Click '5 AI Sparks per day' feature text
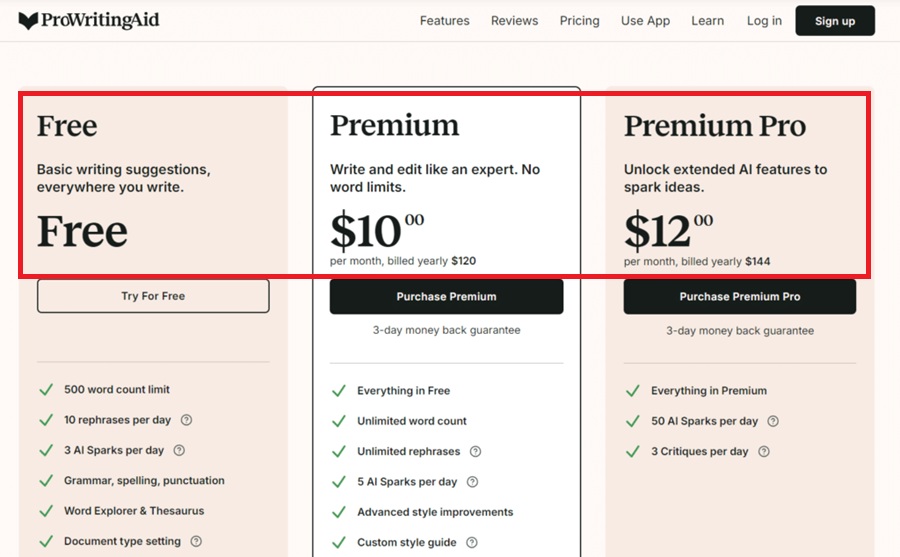900x557 pixels. [407, 482]
